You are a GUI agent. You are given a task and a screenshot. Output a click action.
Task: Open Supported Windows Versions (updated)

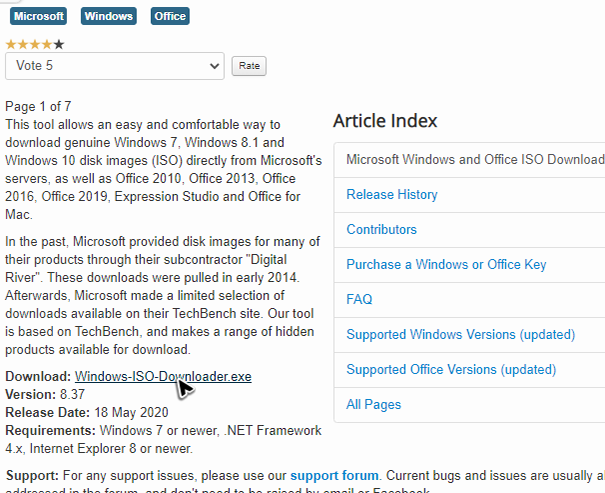click(460, 334)
